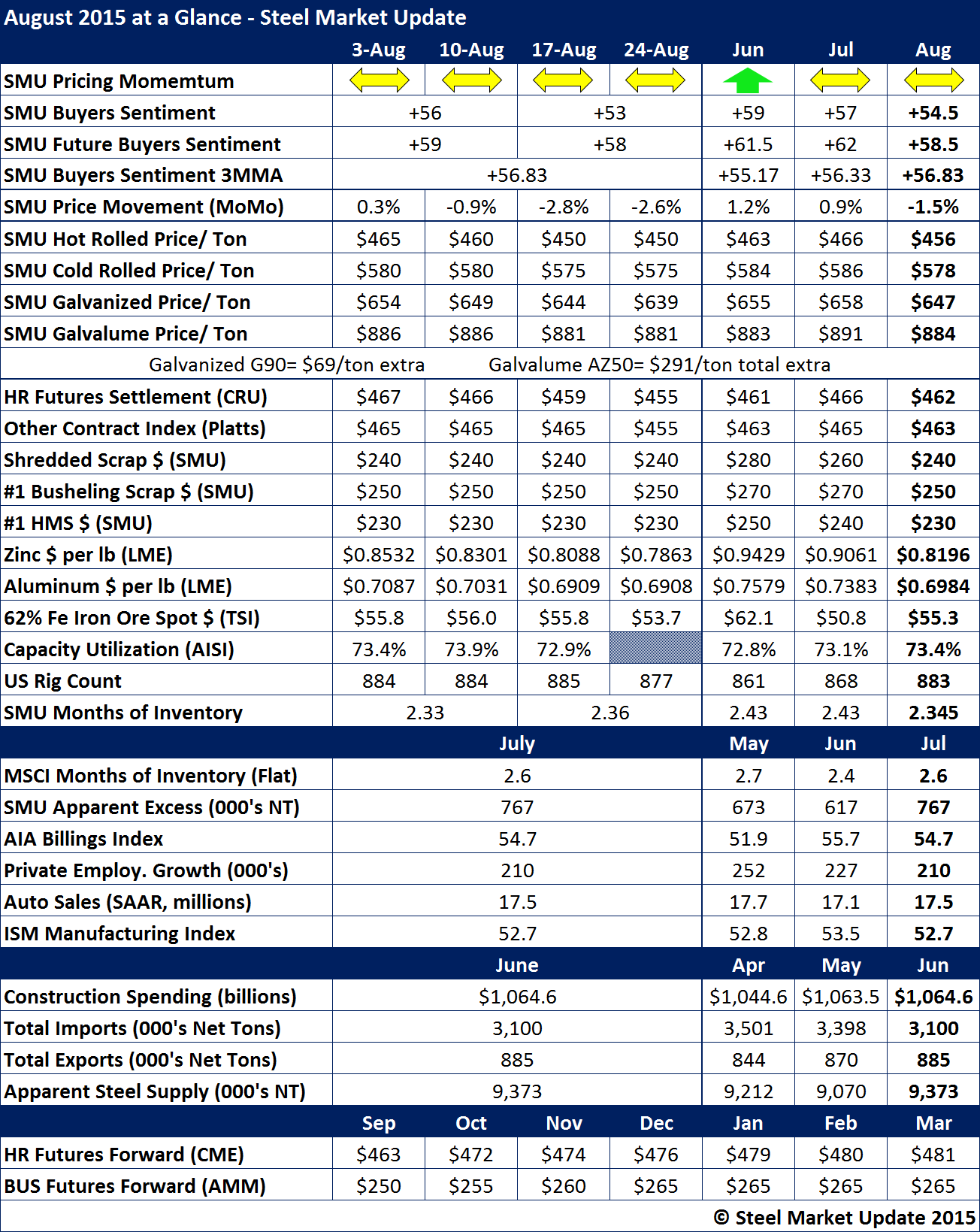Screen dimensions: 980x1232
Task: Click the Galvanized G90 $69/ton extra note
Action: pyautogui.click(x=286, y=365)
